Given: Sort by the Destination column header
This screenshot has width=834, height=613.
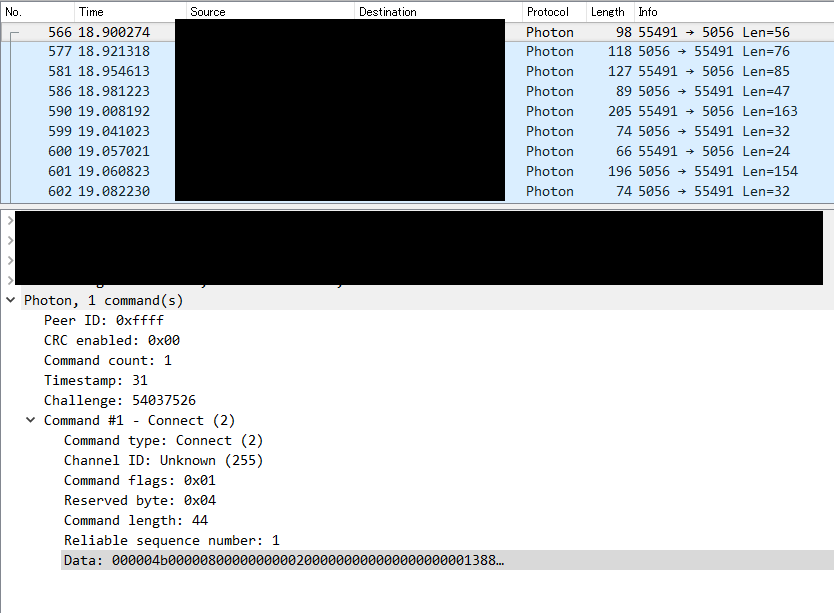Looking at the screenshot, I should click(438, 12).
